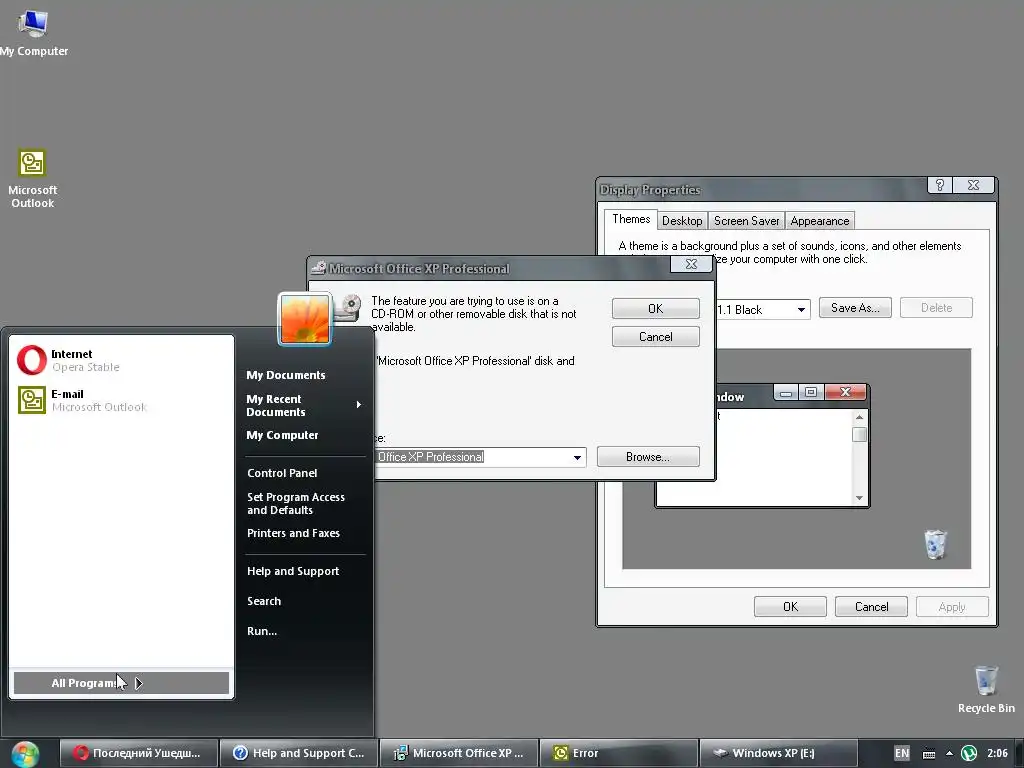The image size is (1024, 768).
Task: Open All Programs menu
Action: (x=121, y=683)
